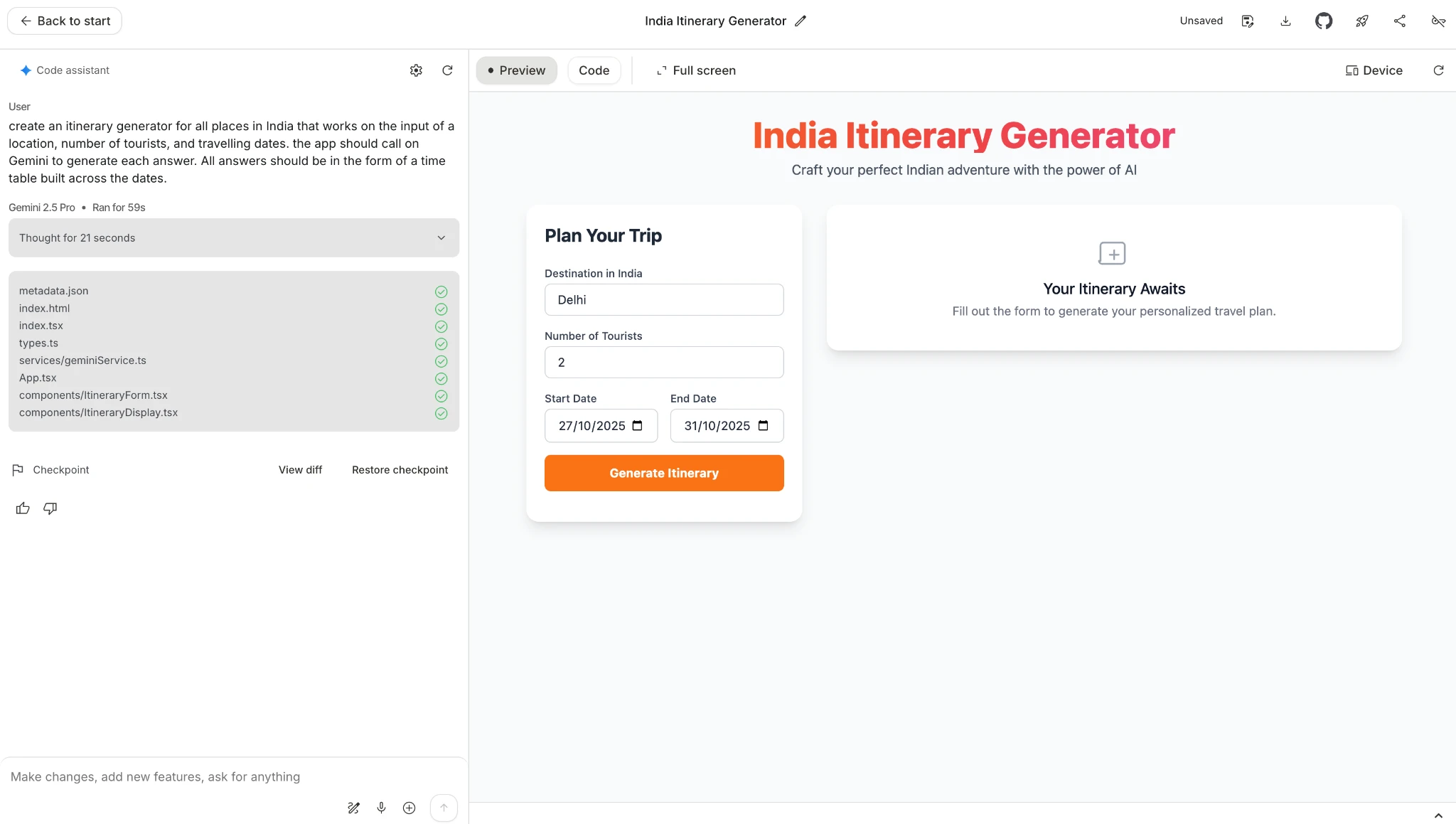Click the rocket deploy icon

point(1361,21)
